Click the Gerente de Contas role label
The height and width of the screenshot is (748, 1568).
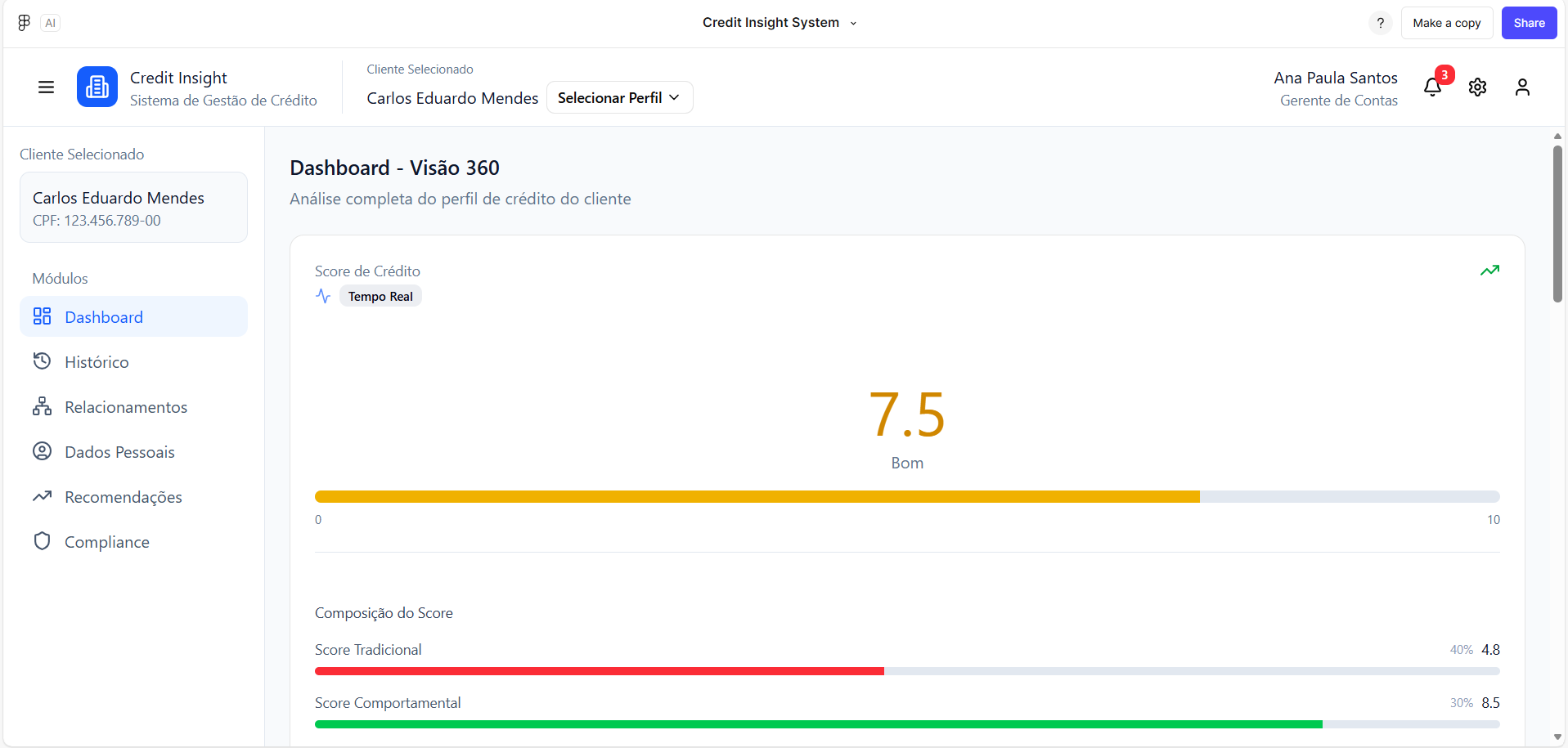click(x=1339, y=101)
